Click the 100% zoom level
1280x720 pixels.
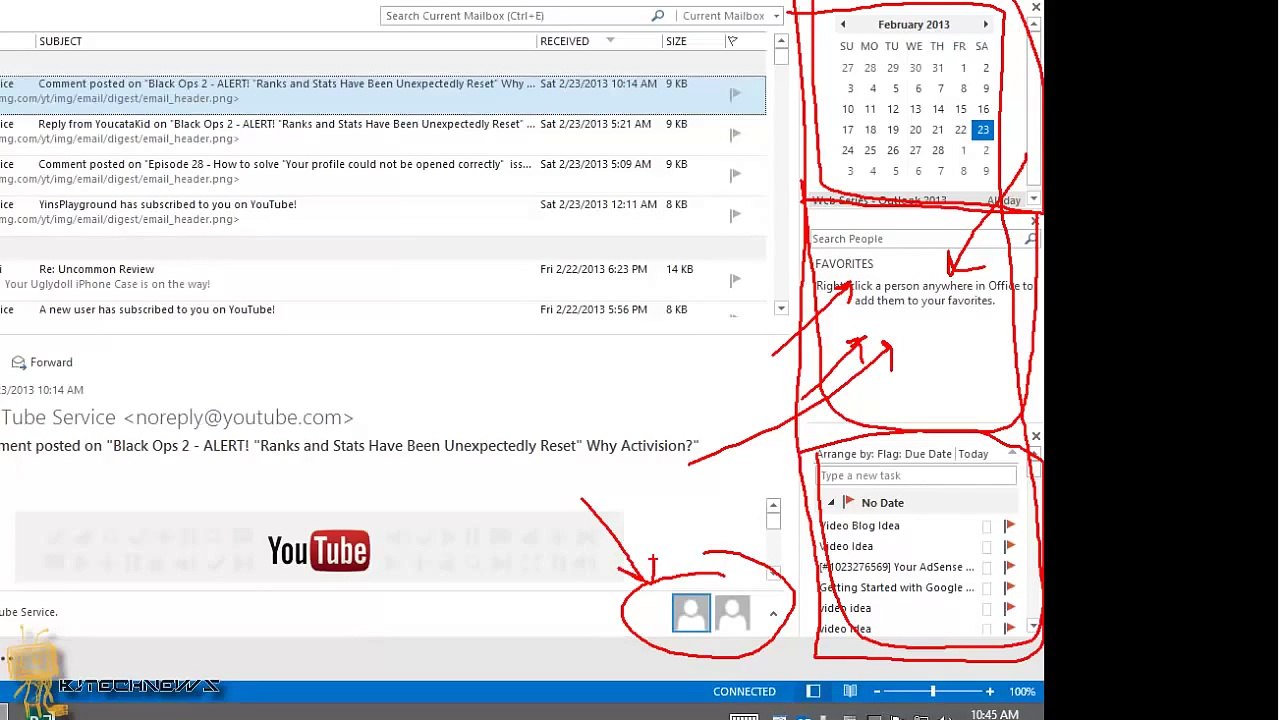click(x=1022, y=691)
